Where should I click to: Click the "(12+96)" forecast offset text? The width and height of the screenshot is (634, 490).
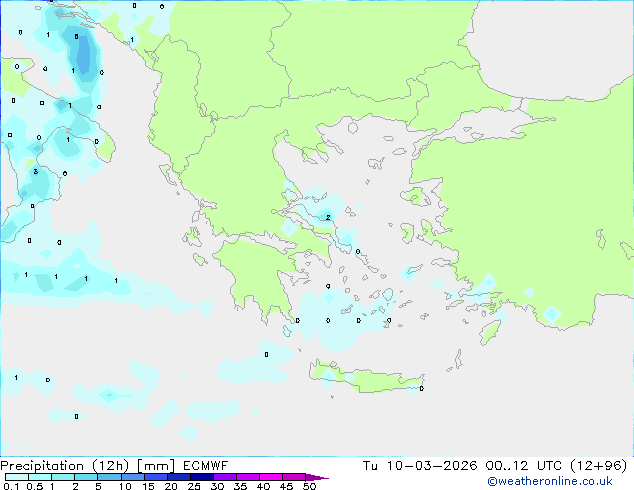click(x=598, y=466)
